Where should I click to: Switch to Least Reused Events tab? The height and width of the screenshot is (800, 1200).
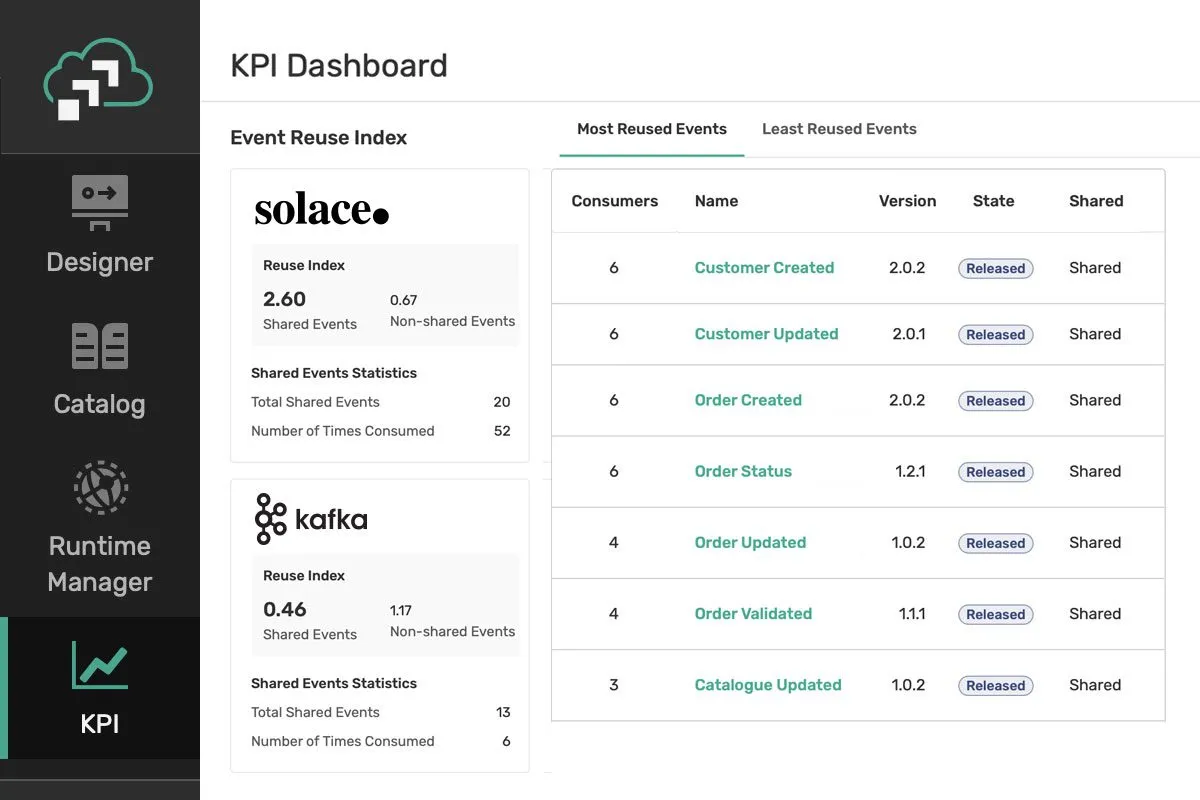point(839,129)
